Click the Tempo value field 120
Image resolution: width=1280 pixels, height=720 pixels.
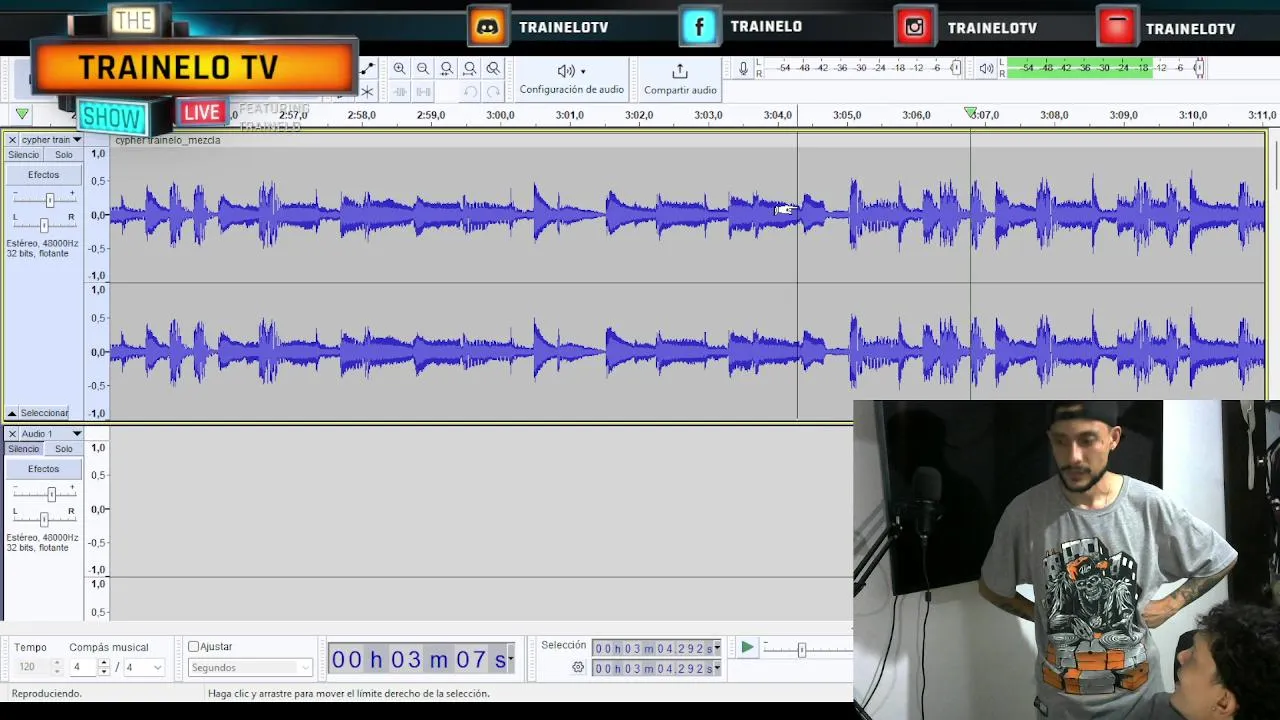point(32,667)
